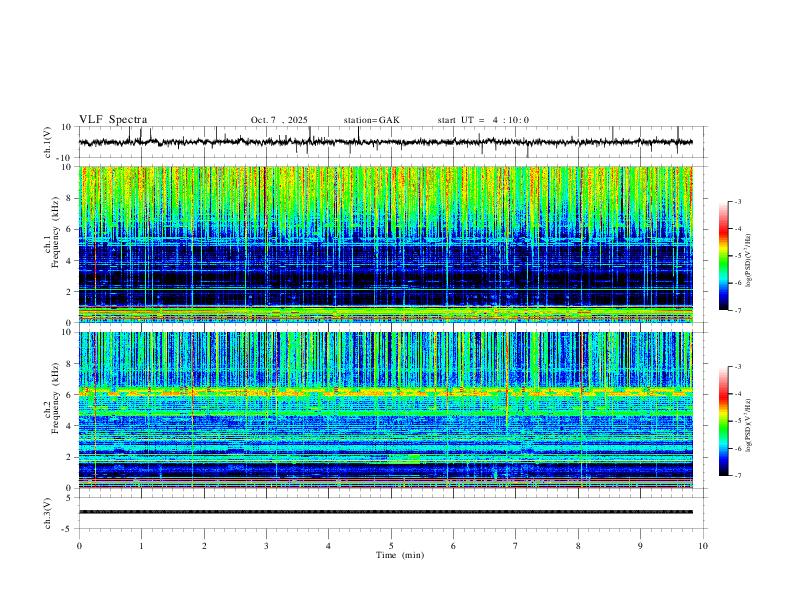Click the "-5" tick on ch.3(V) axis
This screenshot has width=792, height=612.
pyautogui.click(x=68, y=529)
